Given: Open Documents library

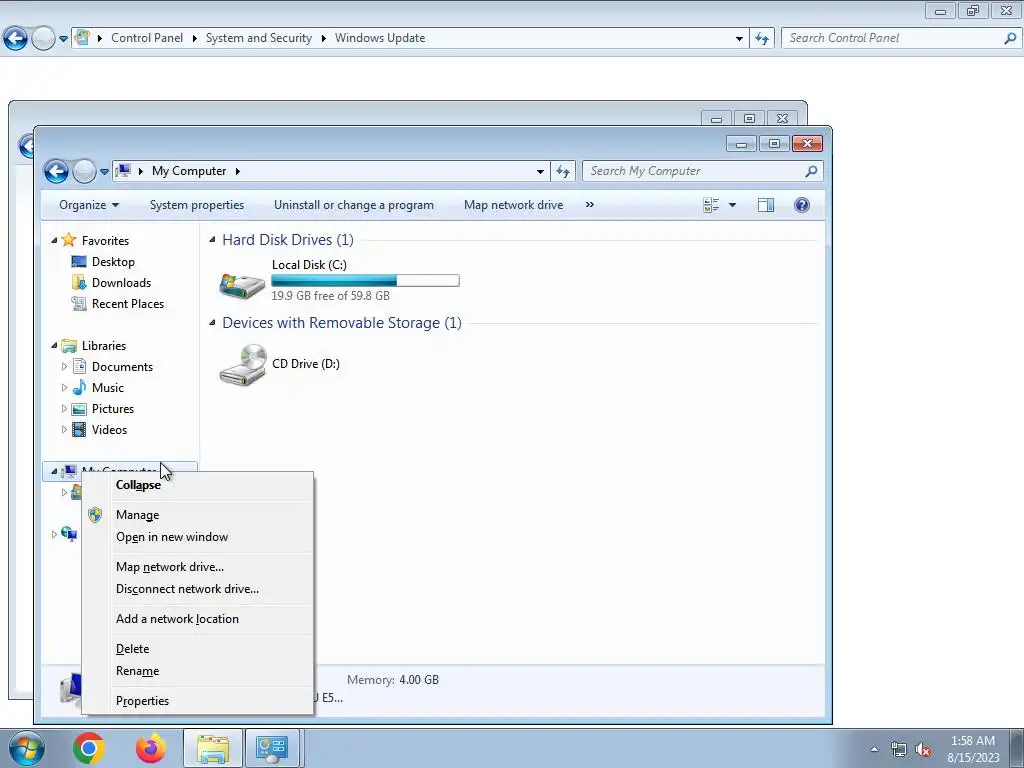Looking at the screenshot, I should (122, 366).
